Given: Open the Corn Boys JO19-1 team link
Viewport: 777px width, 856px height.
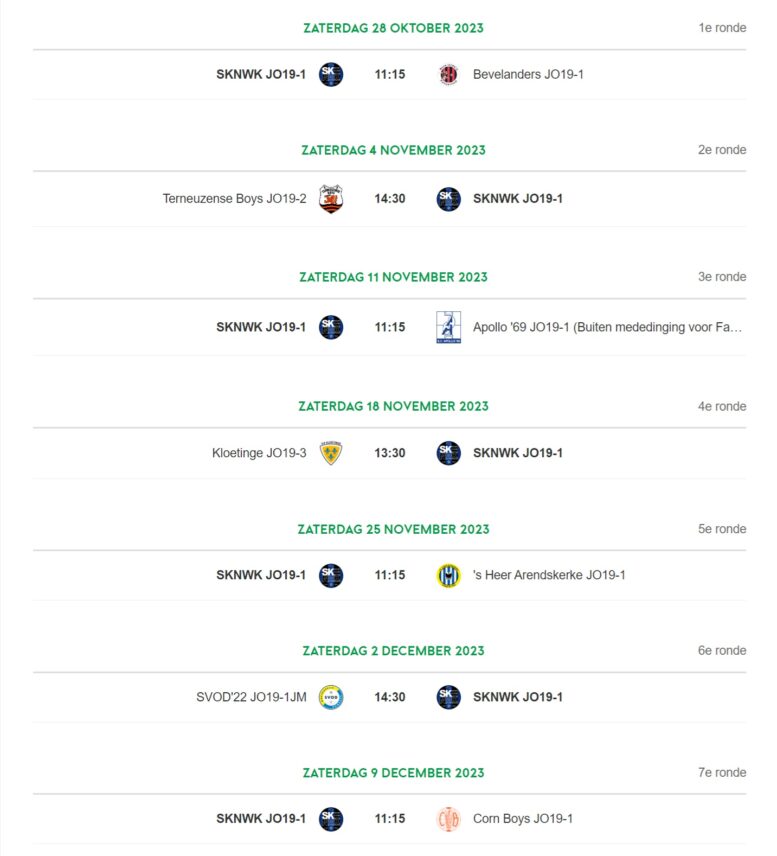Looking at the screenshot, I should (x=523, y=819).
